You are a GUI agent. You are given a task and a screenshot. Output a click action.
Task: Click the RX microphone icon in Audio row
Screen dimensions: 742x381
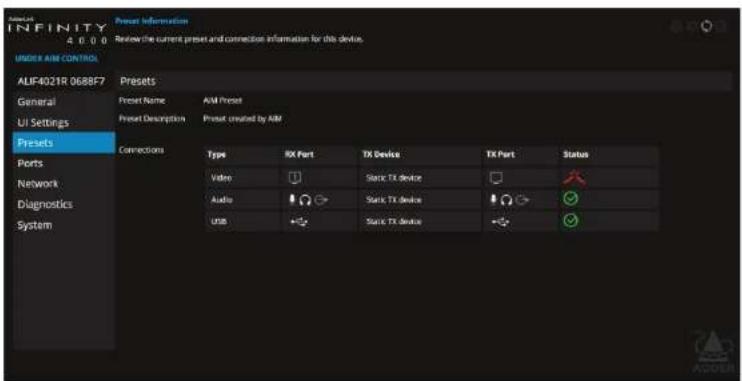tap(293, 199)
